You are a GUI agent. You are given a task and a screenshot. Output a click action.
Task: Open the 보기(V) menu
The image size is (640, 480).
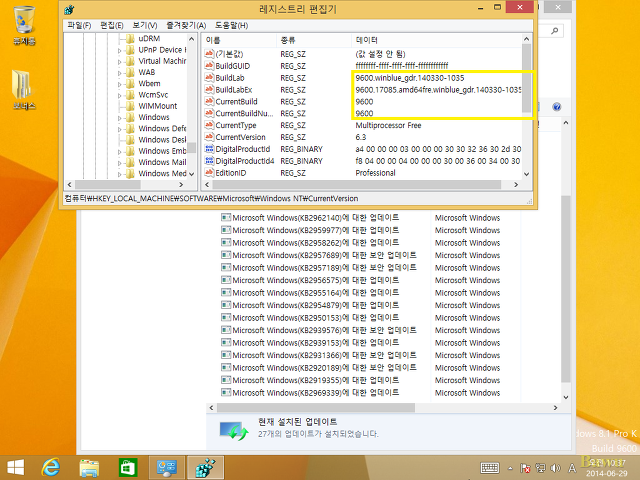pyautogui.click(x=145, y=25)
